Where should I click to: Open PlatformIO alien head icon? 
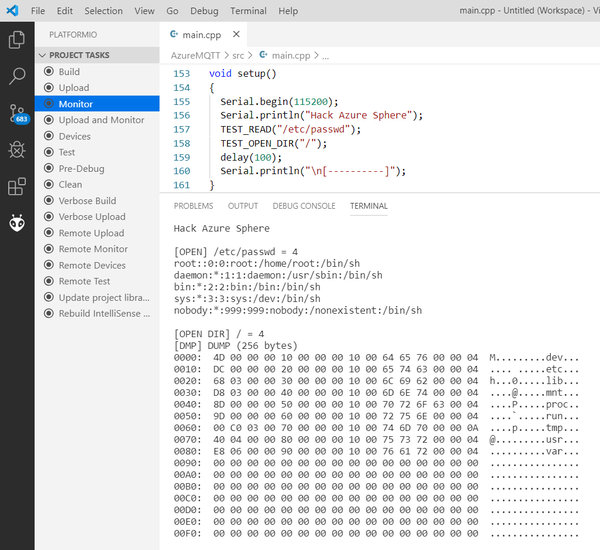tap(17, 223)
